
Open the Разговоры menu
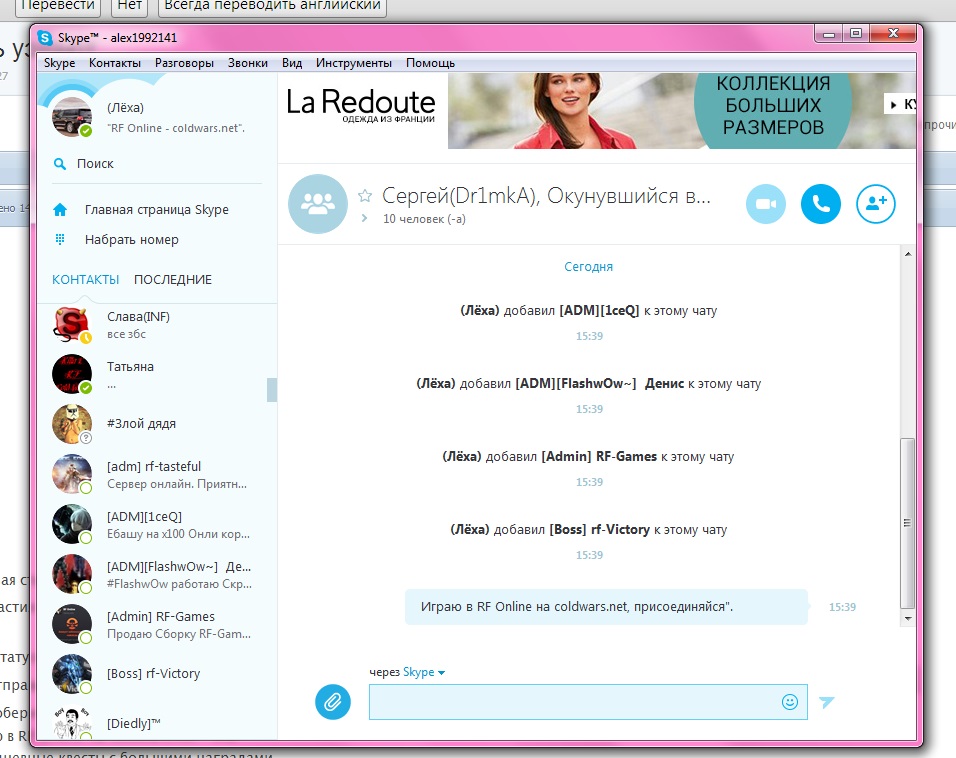(x=184, y=63)
